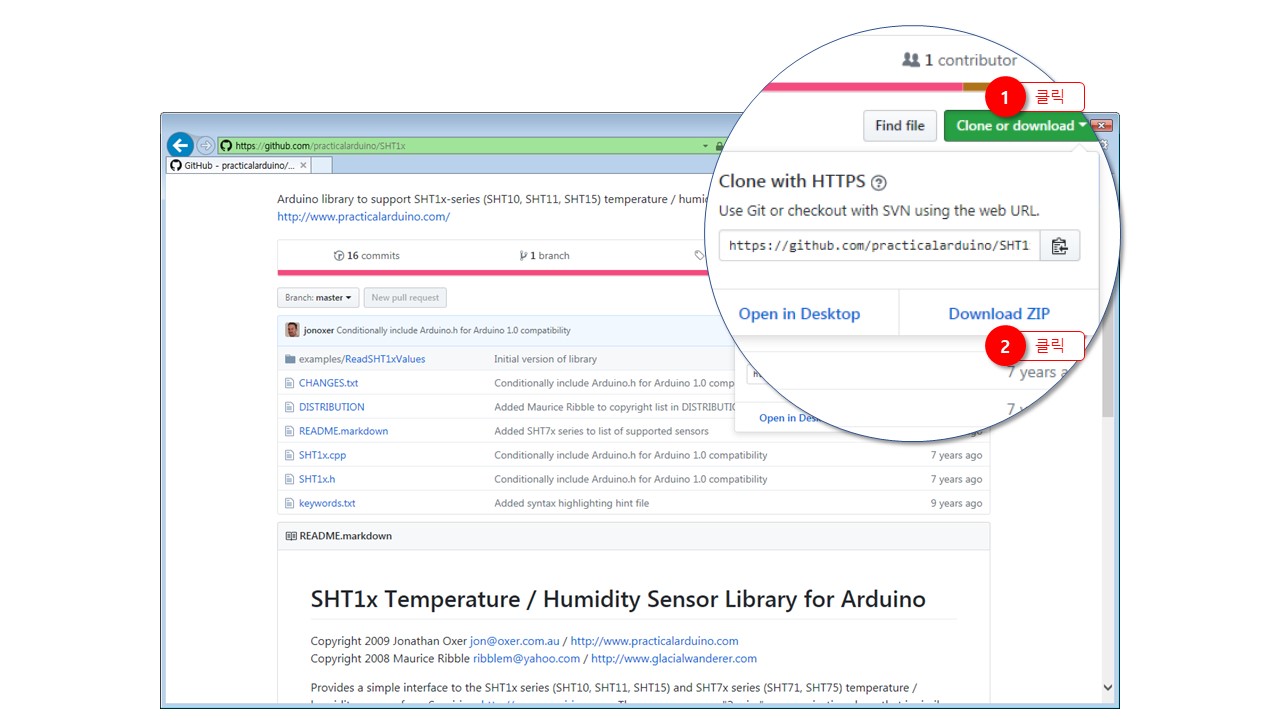This screenshot has height=720, width=1280.
Task: Close the GitHub practicalarduino tab
Action: click(x=304, y=165)
